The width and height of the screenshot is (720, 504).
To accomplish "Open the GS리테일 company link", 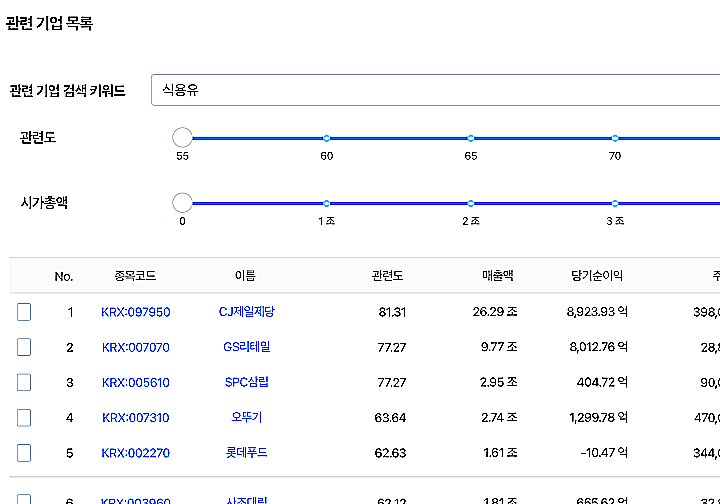I will [x=247, y=347].
